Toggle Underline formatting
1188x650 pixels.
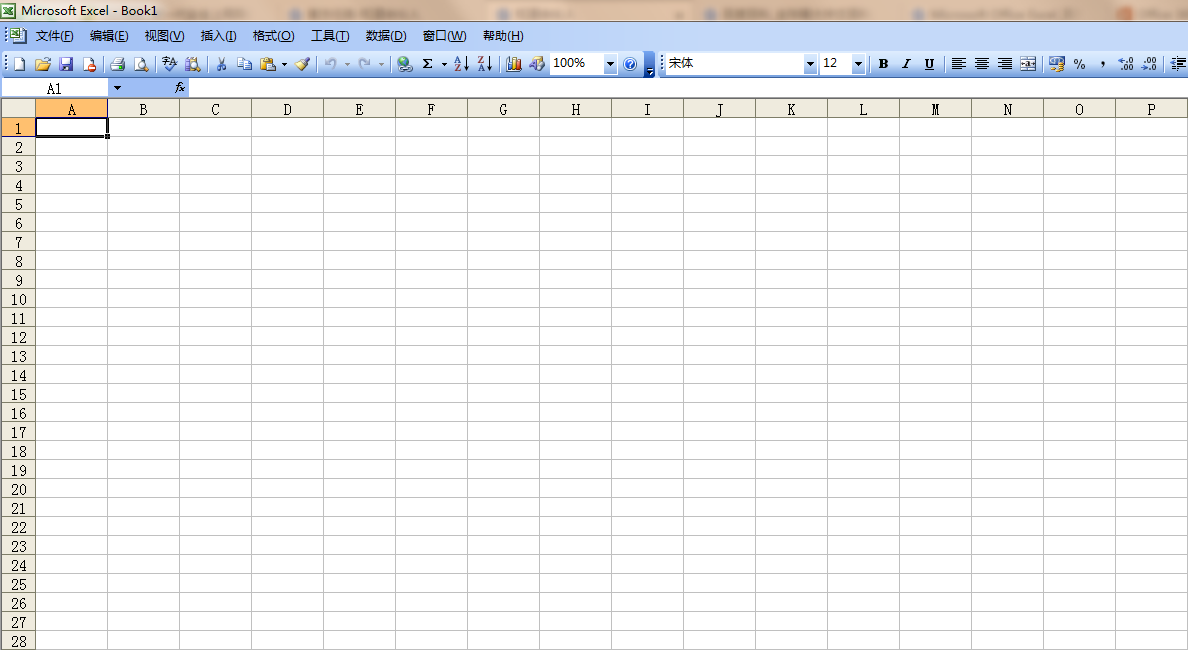[x=929, y=64]
